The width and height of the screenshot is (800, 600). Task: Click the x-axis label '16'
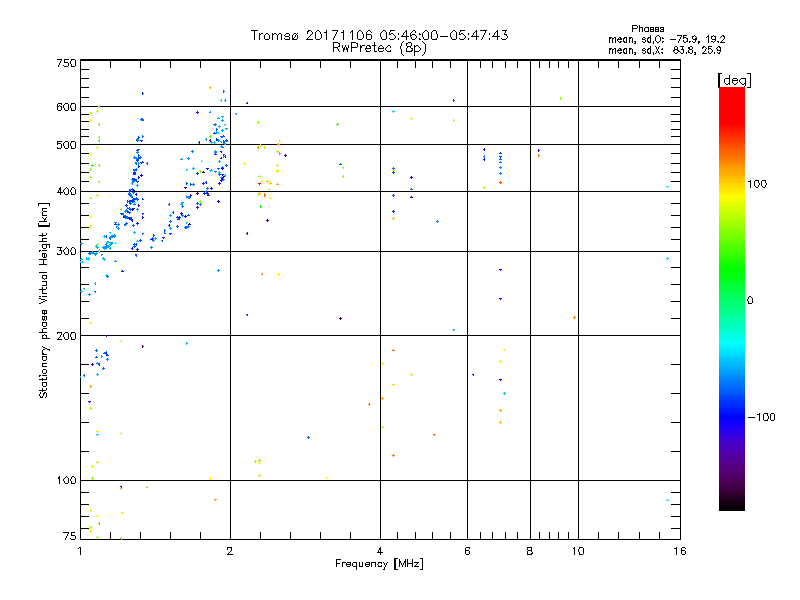click(x=680, y=551)
